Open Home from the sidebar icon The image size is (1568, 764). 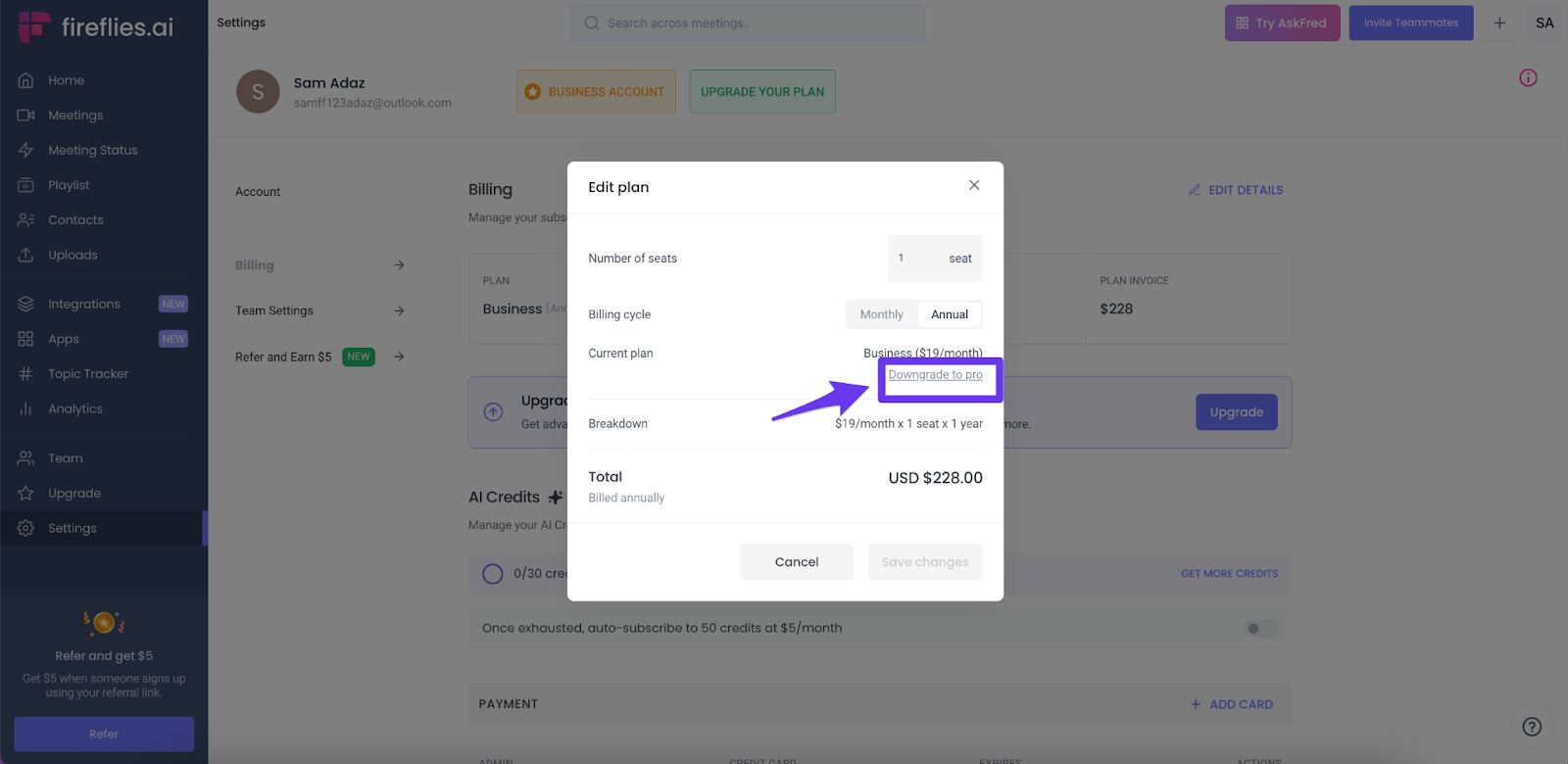point(26,80)
